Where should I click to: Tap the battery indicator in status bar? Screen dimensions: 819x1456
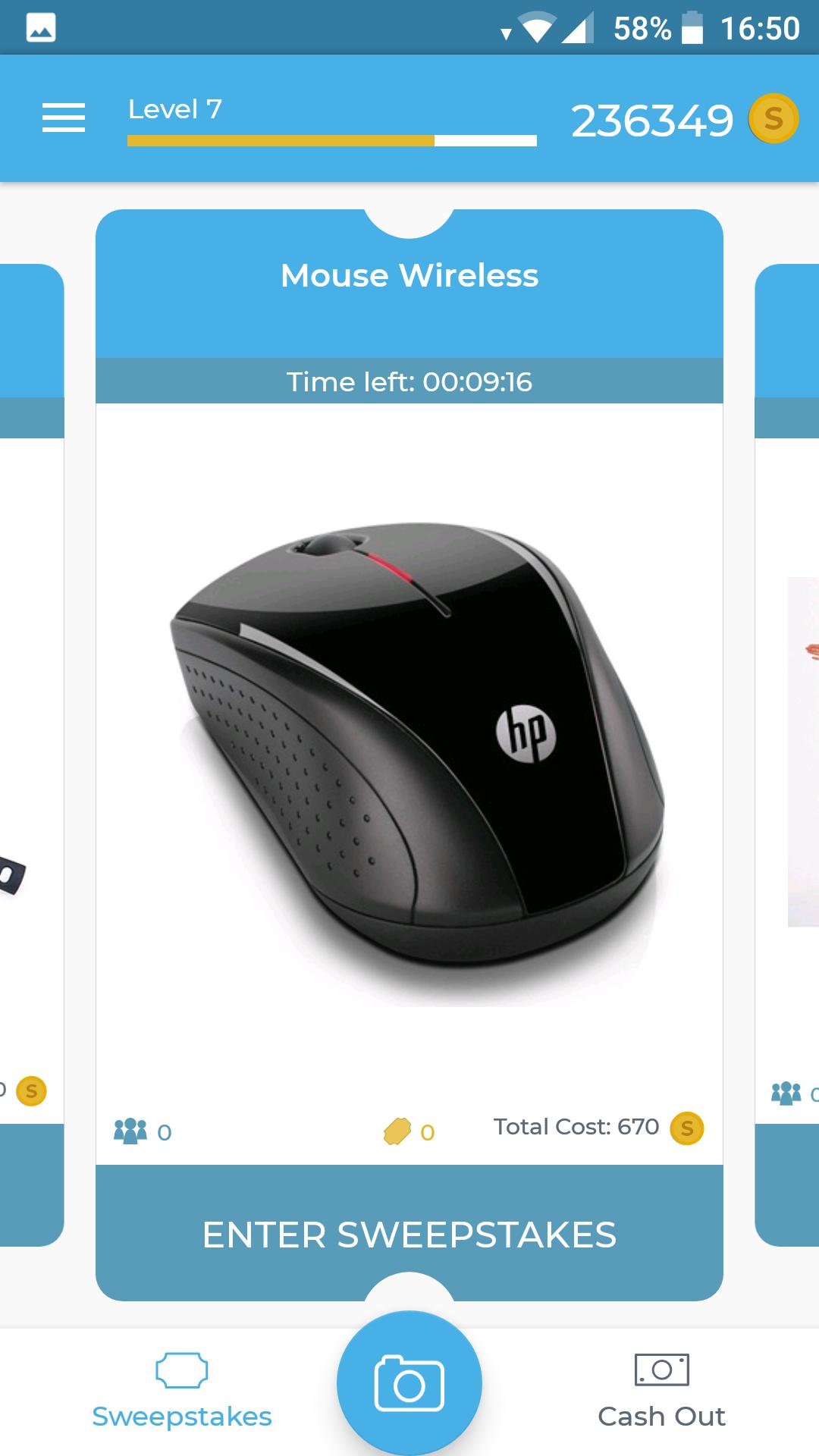[x=692, y=28]
